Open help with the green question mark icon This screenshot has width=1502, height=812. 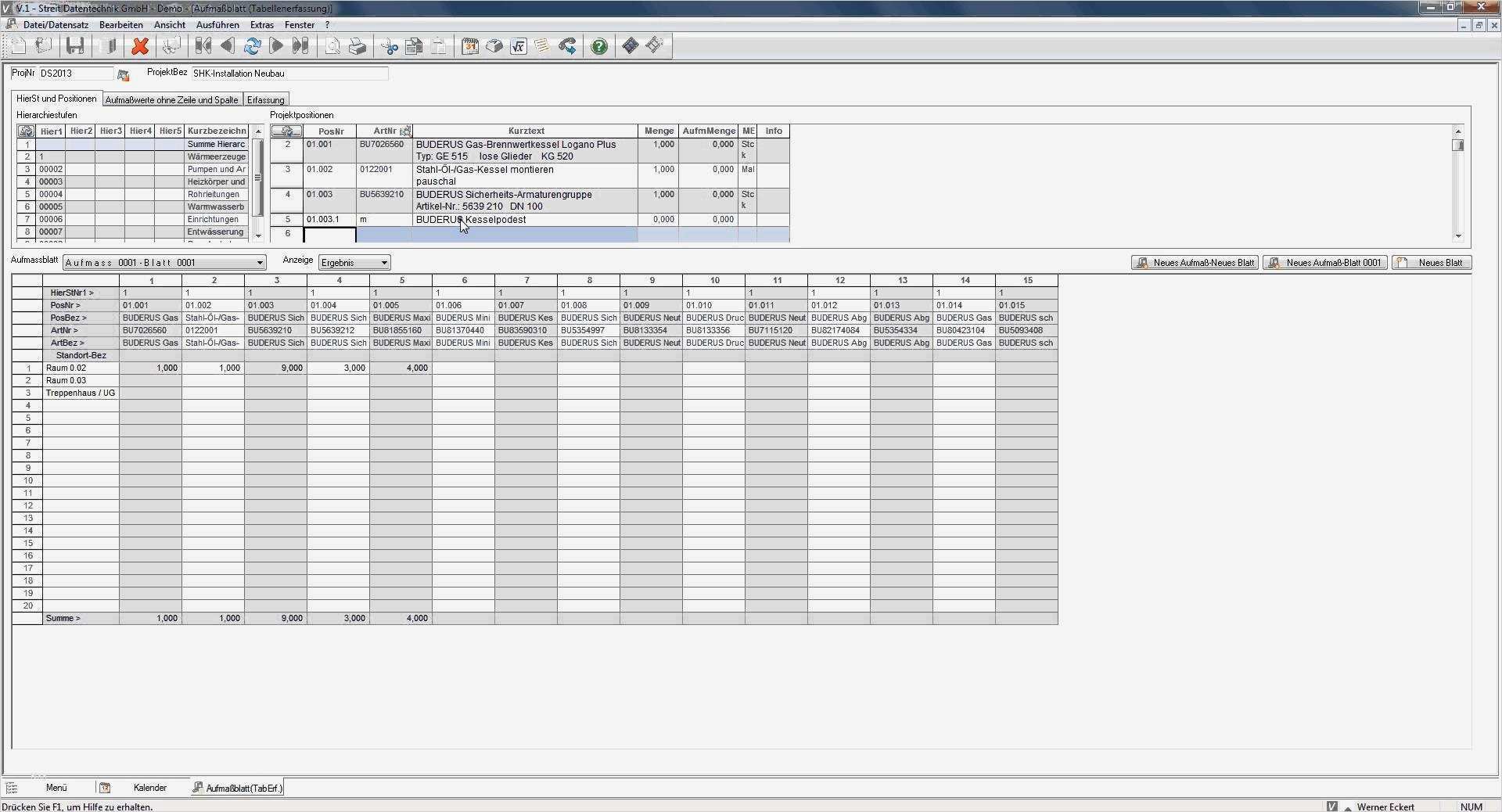click(599, 46)
